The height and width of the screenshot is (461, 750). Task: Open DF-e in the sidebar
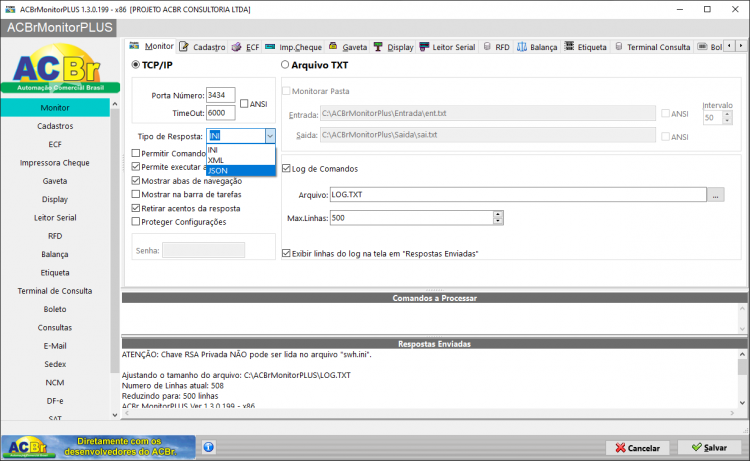(55, 401)
